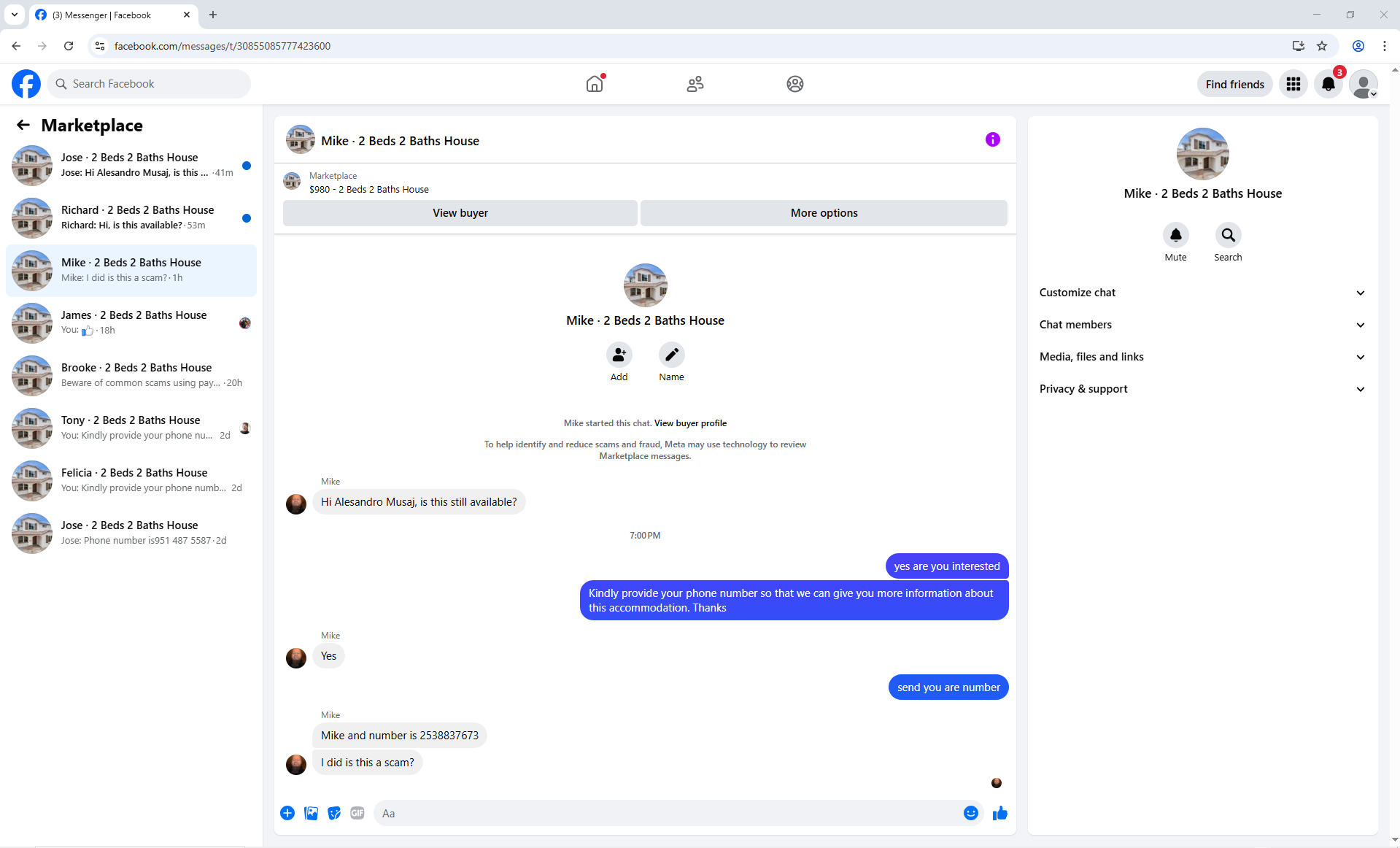Open James's conversation
The width and height of the screenshot is (1400, 848).
[131, 323]
